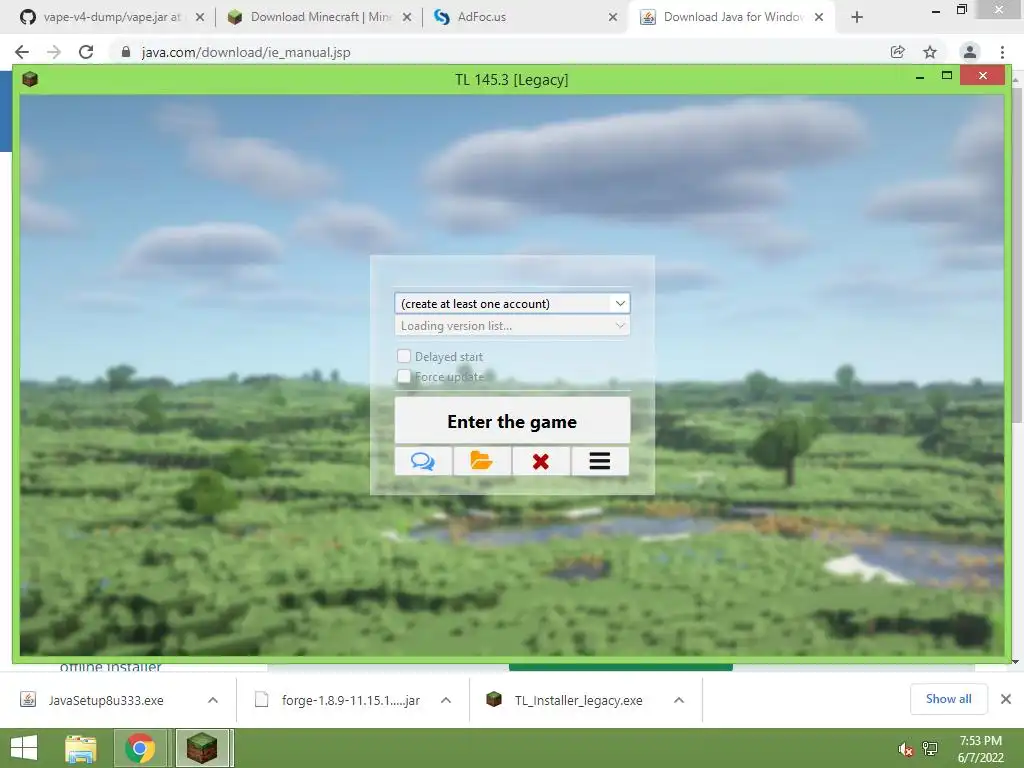Viewport: 1024px width, 768px height.
Task: Close the AdFoc.us tab
Action: [x=613, y=17]
